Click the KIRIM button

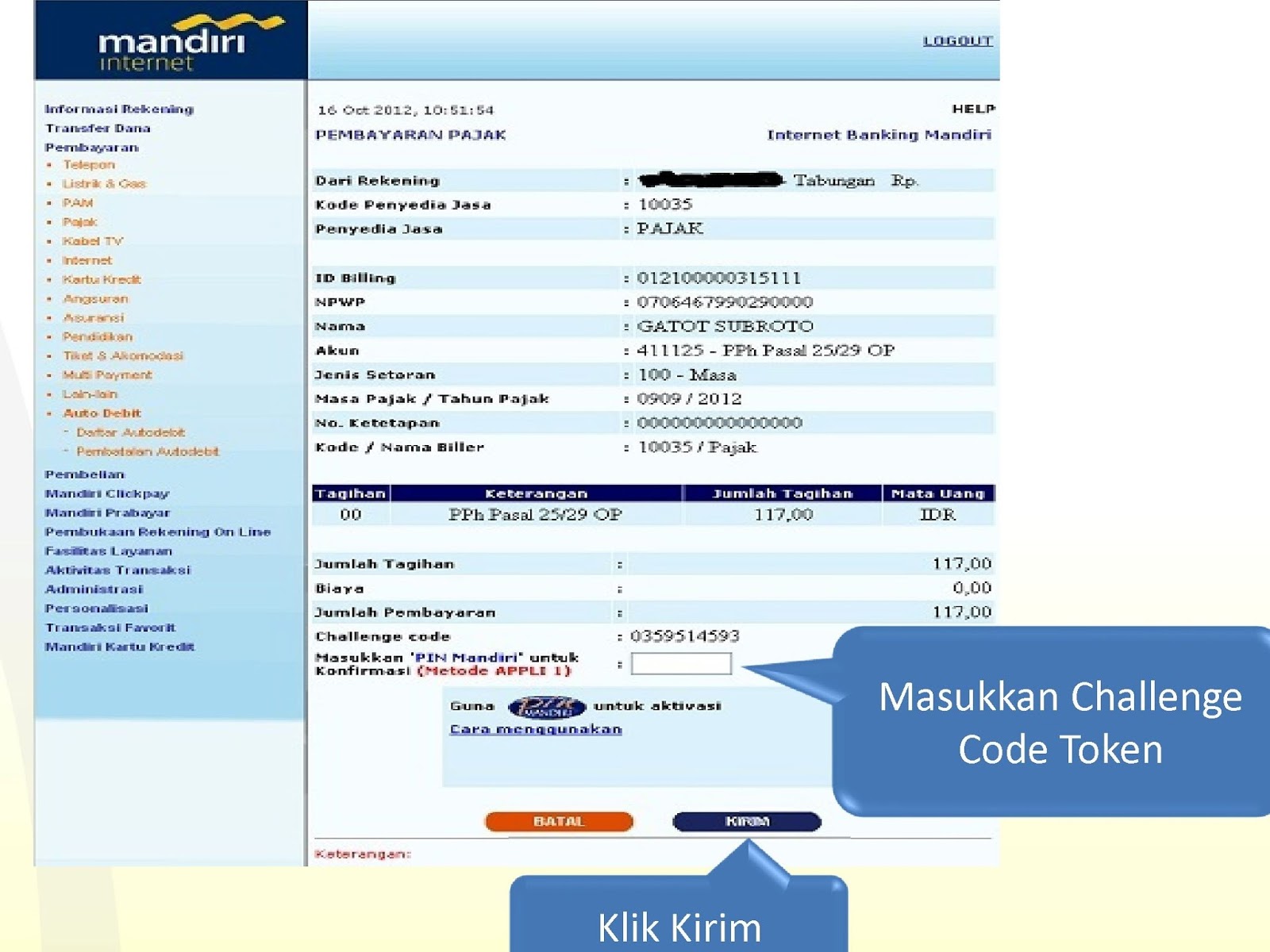pyautogui.click(x=747, y=822)
